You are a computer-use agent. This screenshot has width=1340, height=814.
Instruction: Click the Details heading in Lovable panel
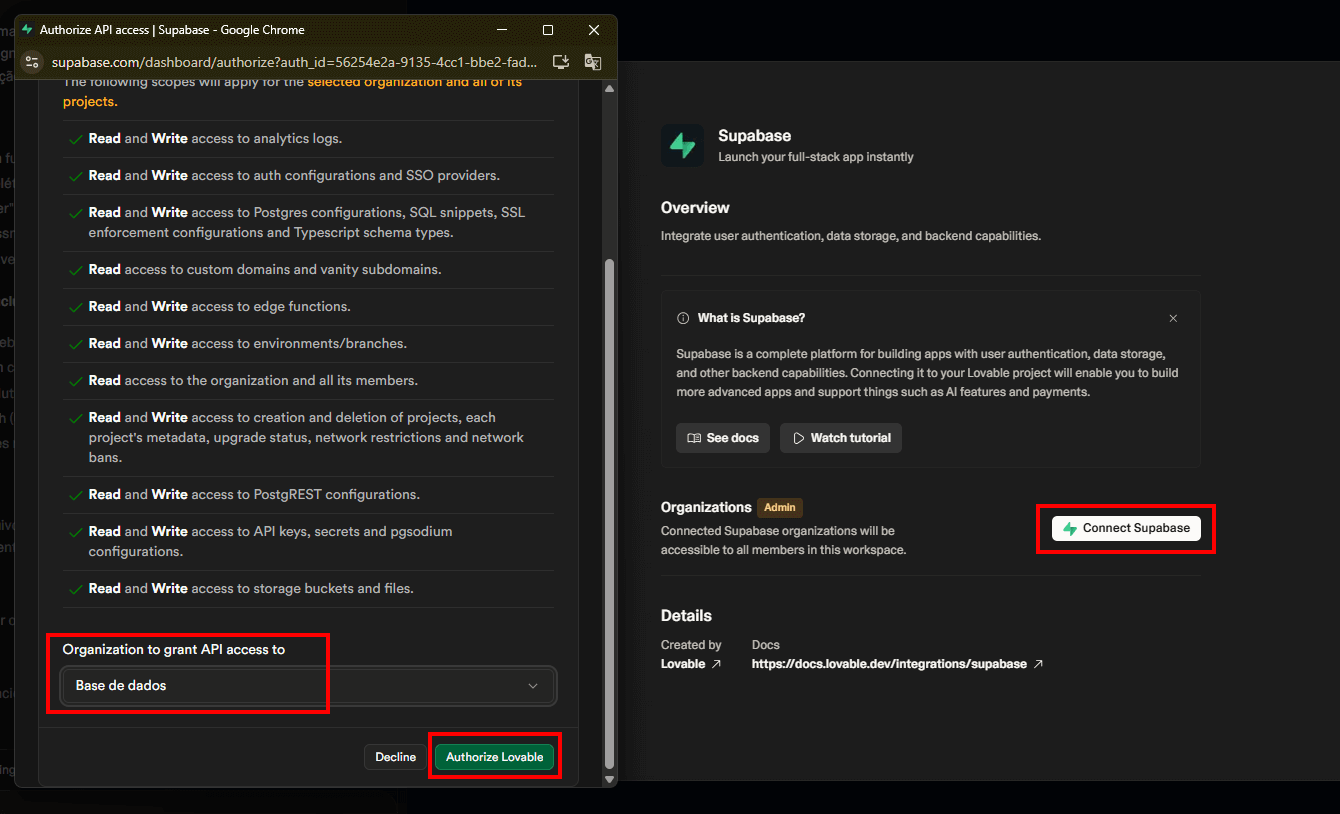(x=686, y=616)
